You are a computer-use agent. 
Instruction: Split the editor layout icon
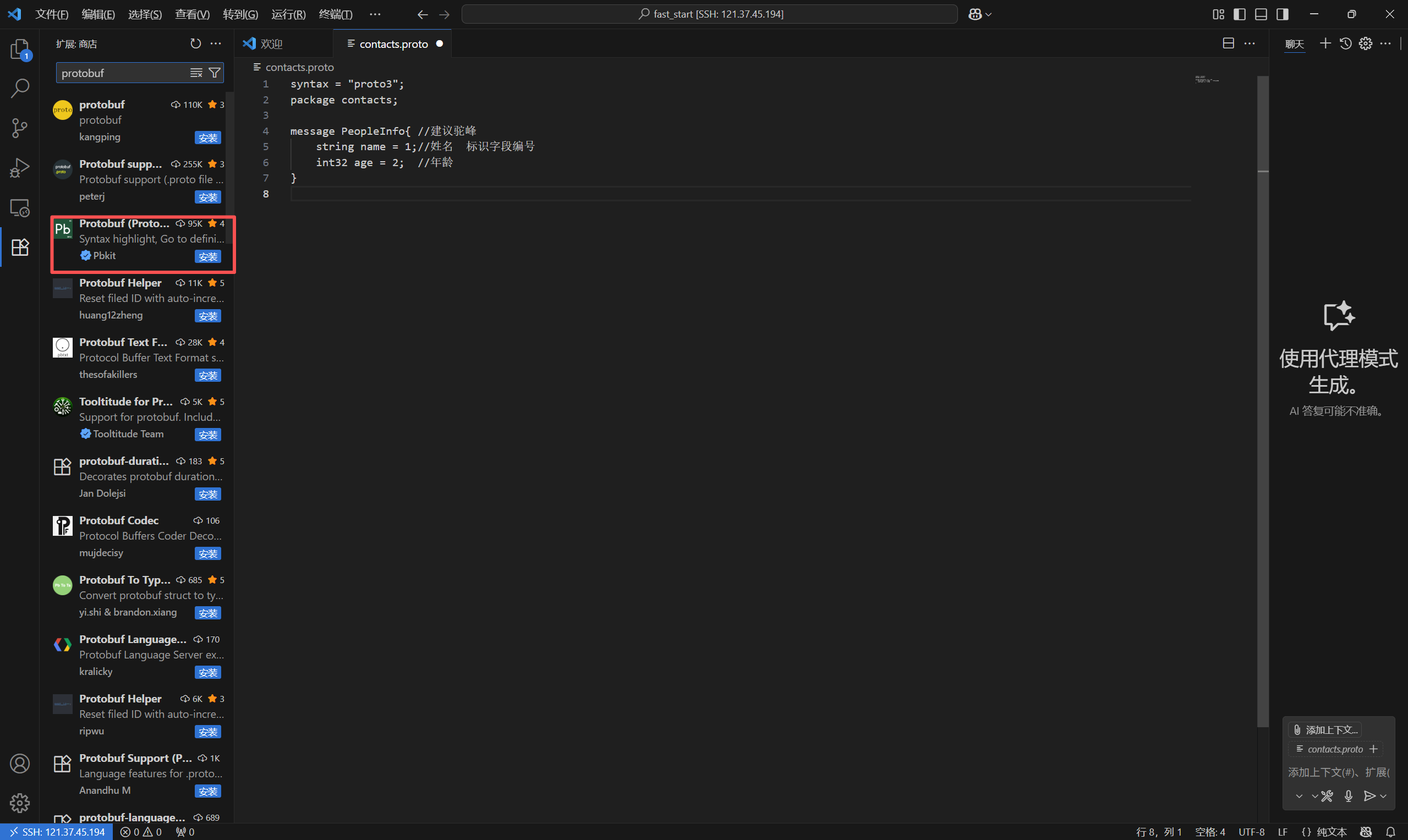(1228, 43)
